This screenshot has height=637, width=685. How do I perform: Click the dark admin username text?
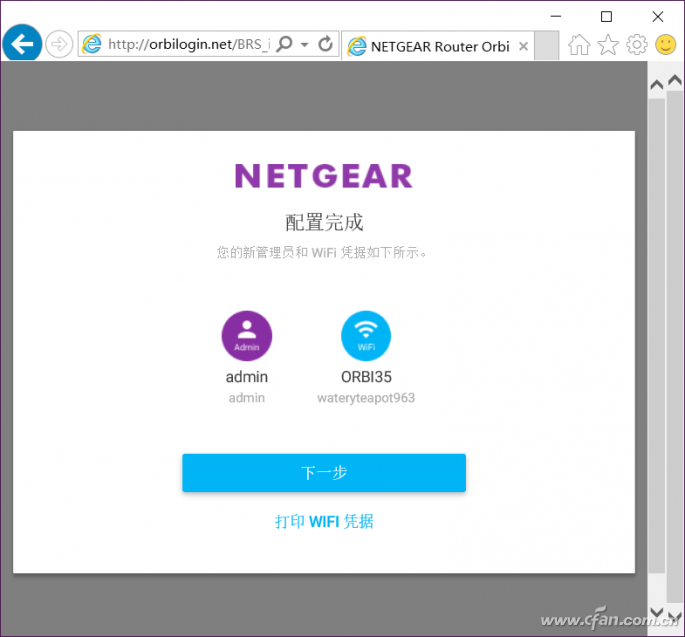[247, 377]
